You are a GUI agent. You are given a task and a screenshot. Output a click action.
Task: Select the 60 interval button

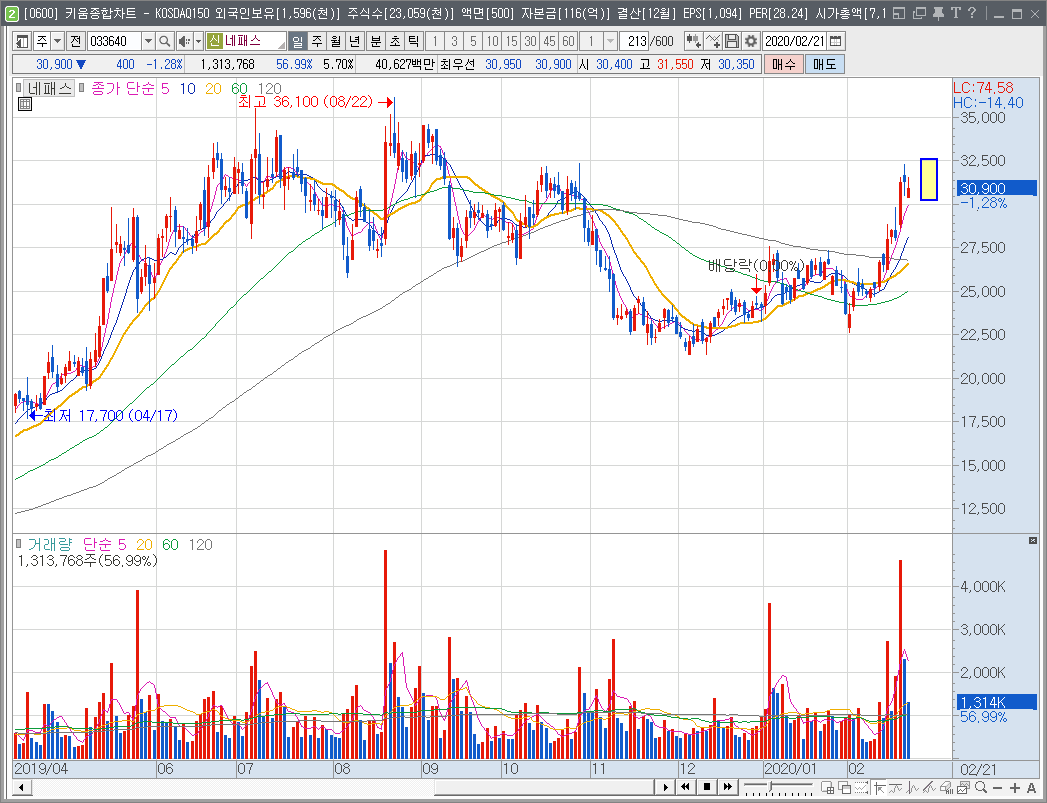(568, 41)
